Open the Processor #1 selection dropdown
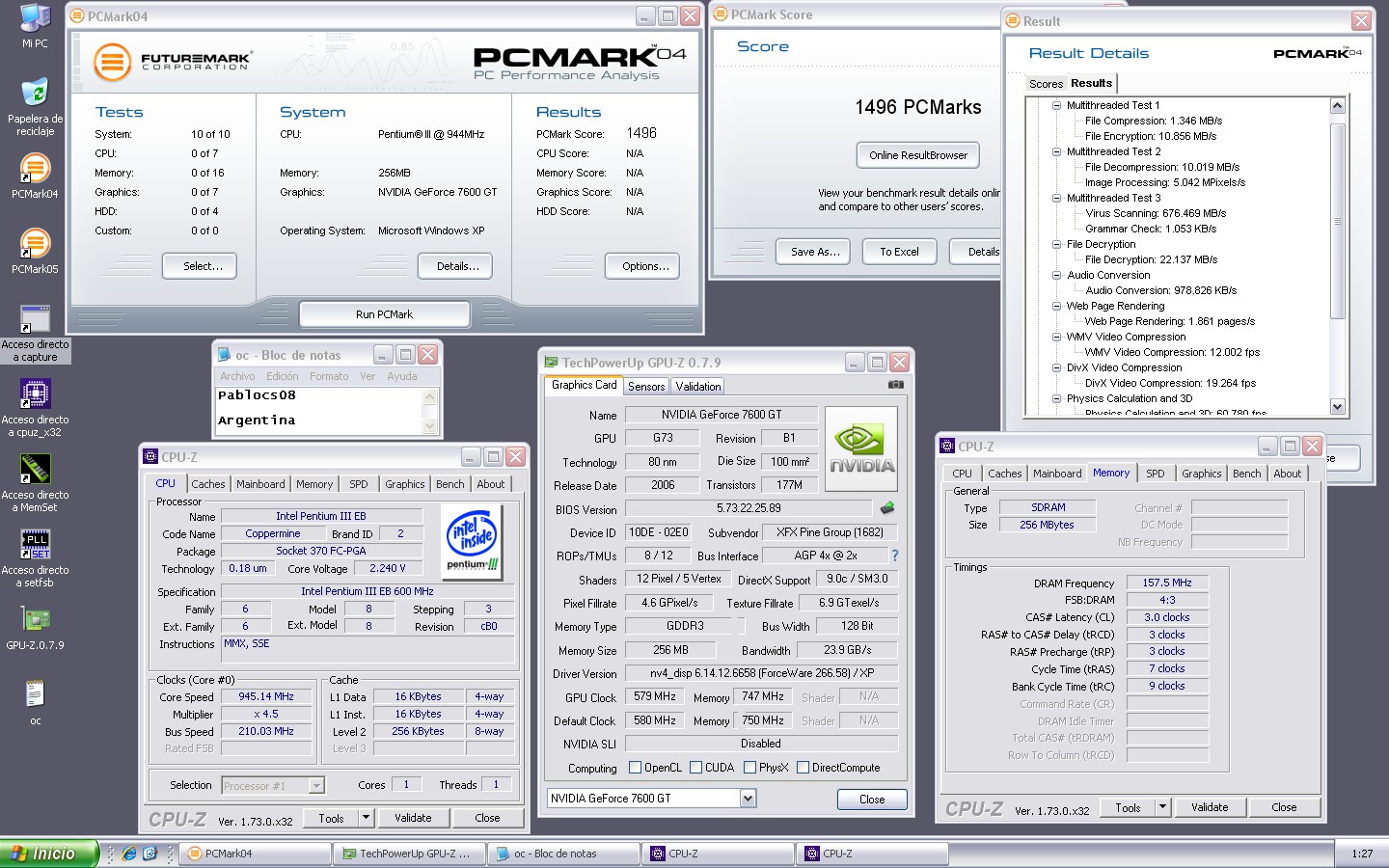1389x868 pixels. tap(315, 786)
